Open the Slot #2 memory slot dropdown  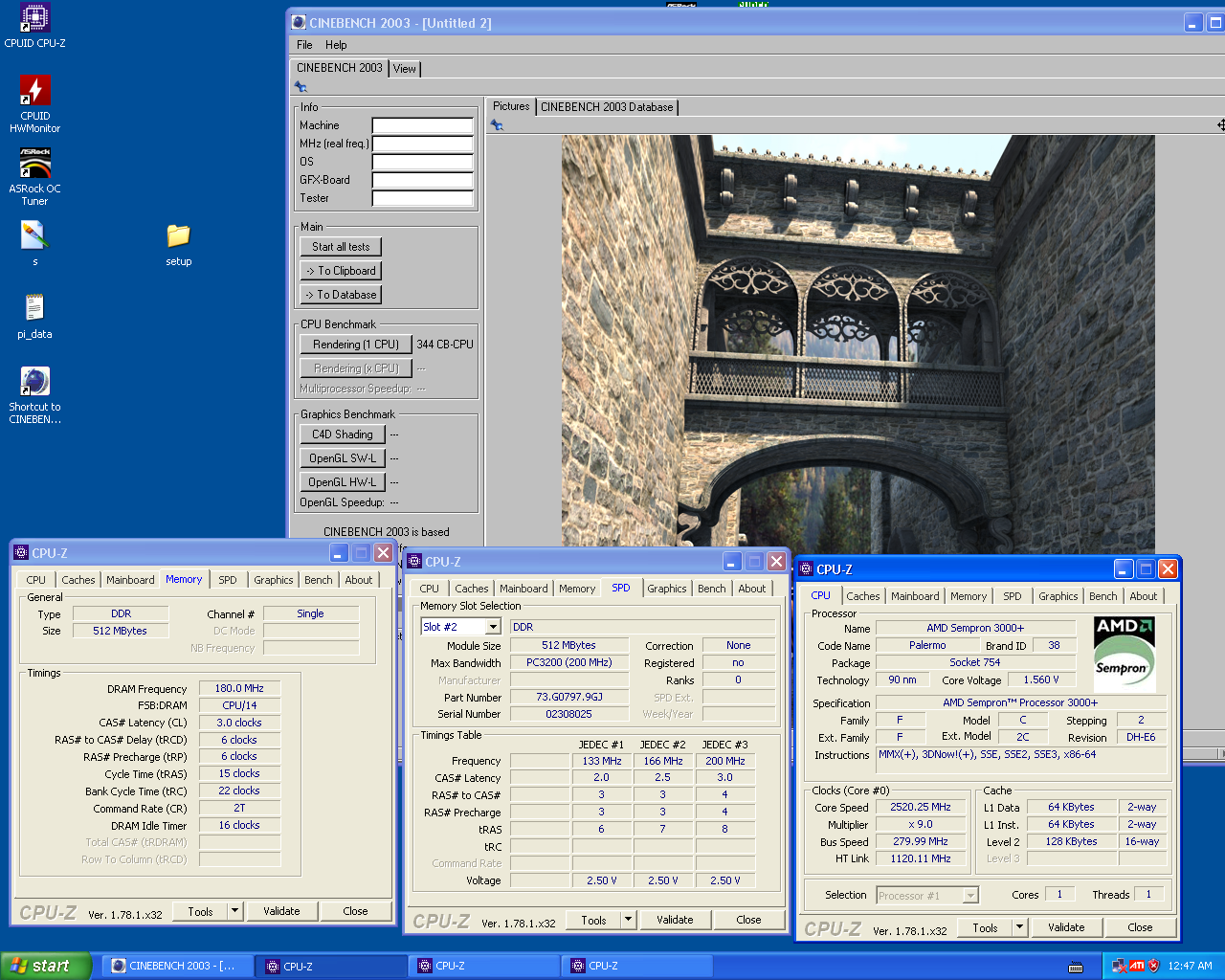pos(494,627)
